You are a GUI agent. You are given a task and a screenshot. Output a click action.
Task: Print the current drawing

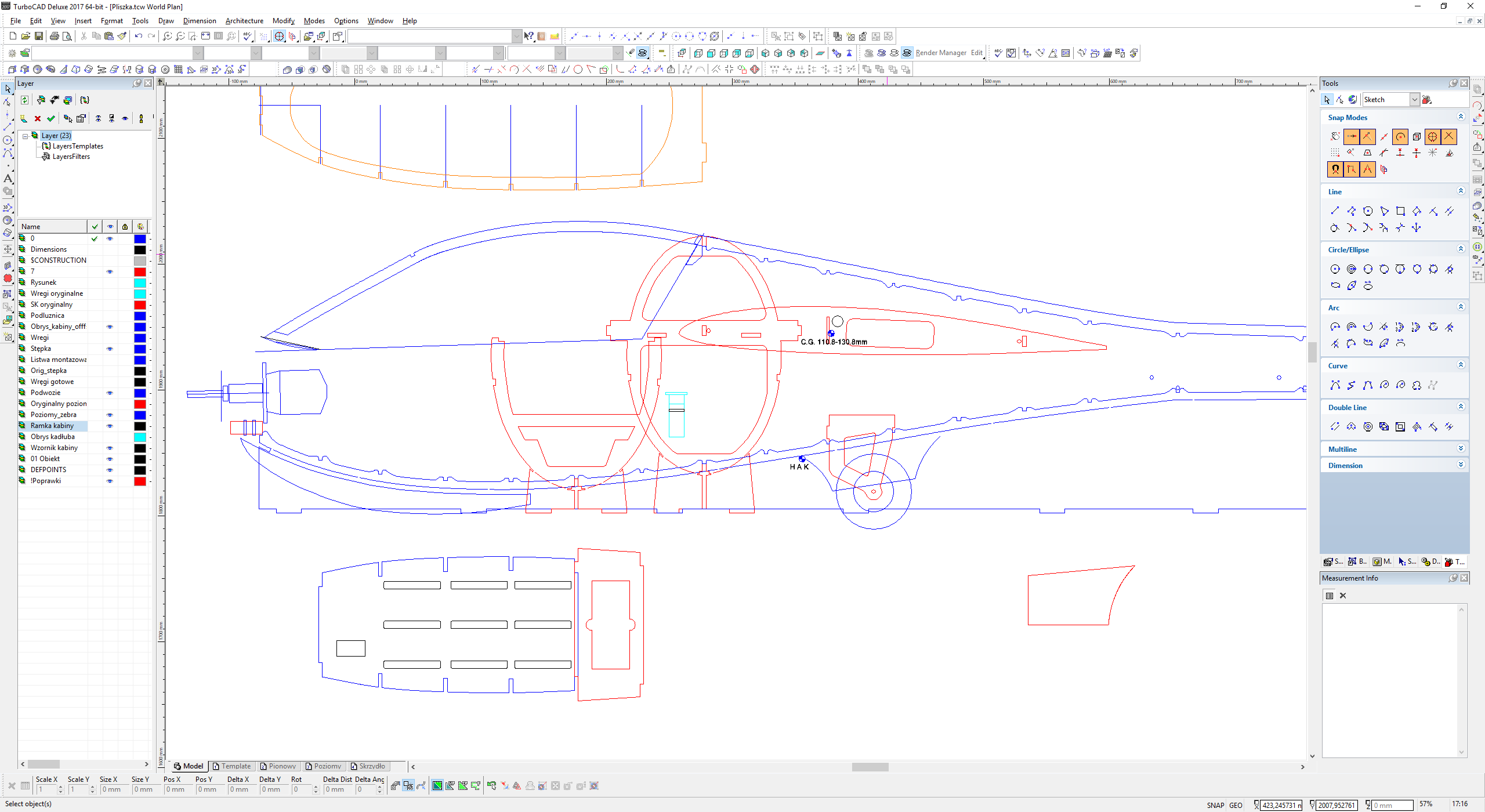pos(54,36)
